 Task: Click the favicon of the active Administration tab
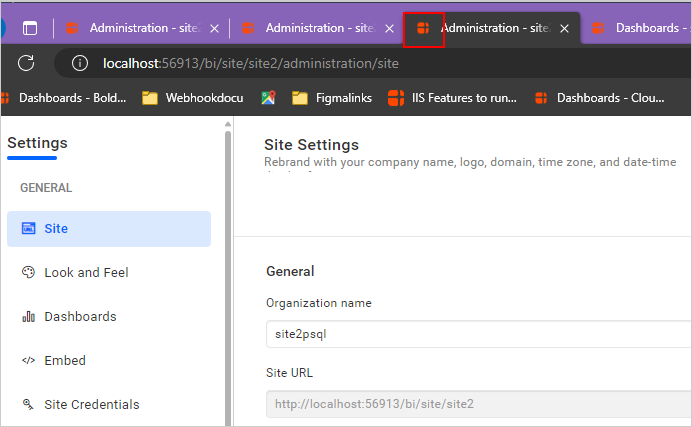point(423,29)
